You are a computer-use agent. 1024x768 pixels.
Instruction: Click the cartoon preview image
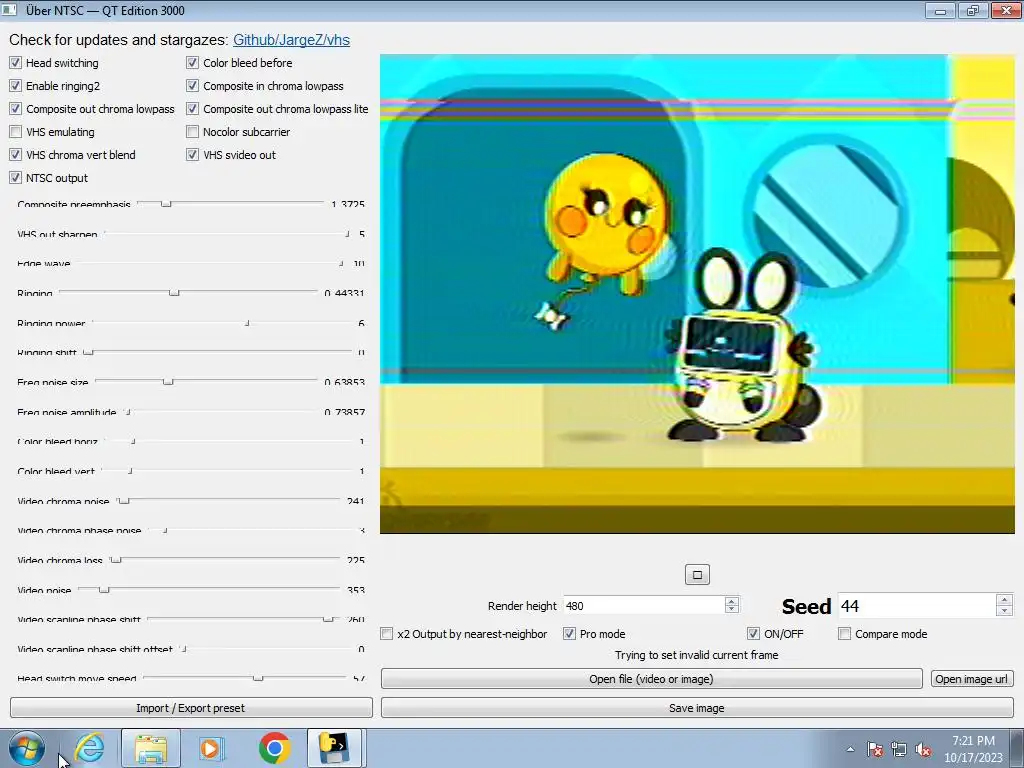point(697,294)
